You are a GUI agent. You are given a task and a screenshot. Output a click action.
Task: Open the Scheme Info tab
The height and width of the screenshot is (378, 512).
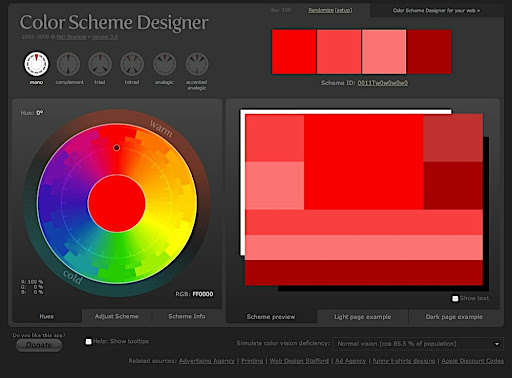point(187,316)
